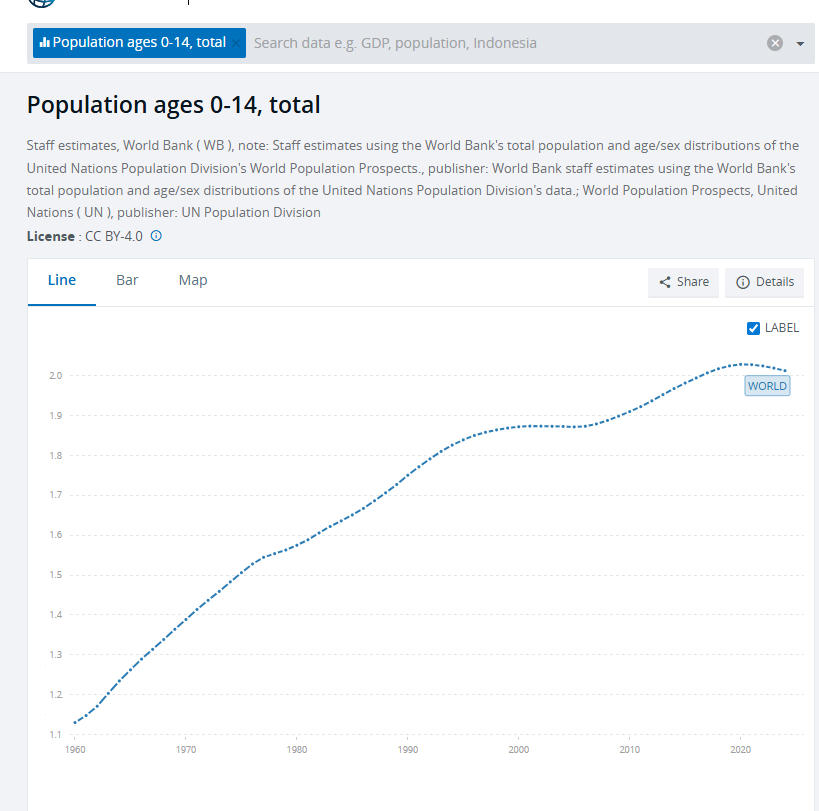Screen dimensions: 819x811
Task: Click the WORLD series label on chart
Action: [x=767, y=386]
